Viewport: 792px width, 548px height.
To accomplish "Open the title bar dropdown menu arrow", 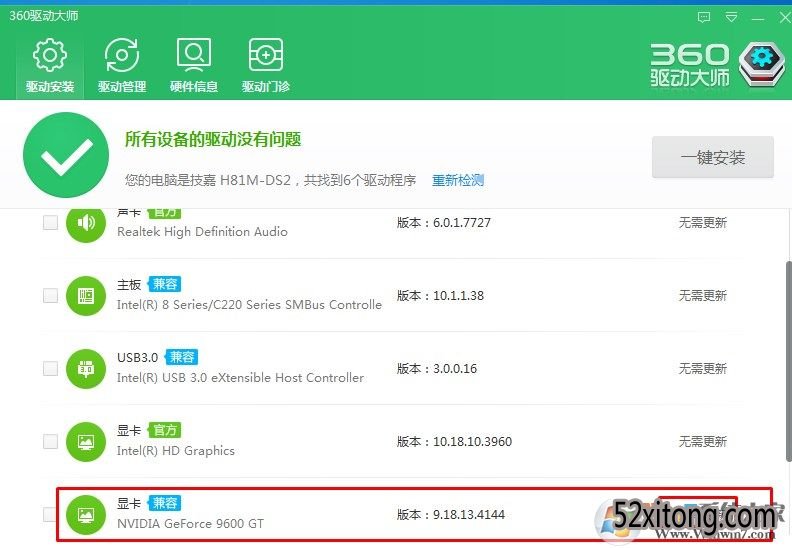I will click(x=731, y=18).
